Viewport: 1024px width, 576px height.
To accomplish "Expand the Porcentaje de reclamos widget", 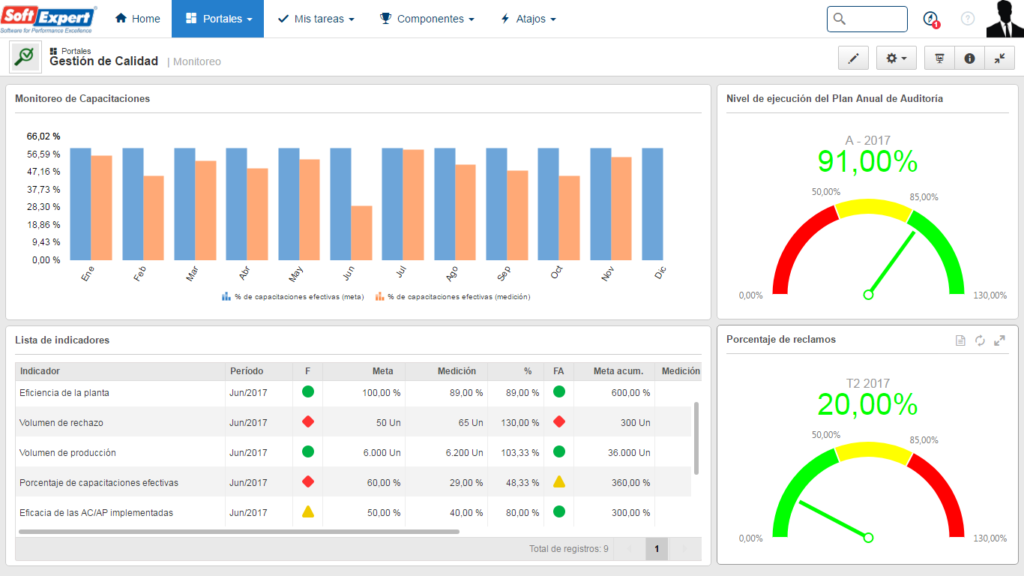I will (x=999, y=340).
